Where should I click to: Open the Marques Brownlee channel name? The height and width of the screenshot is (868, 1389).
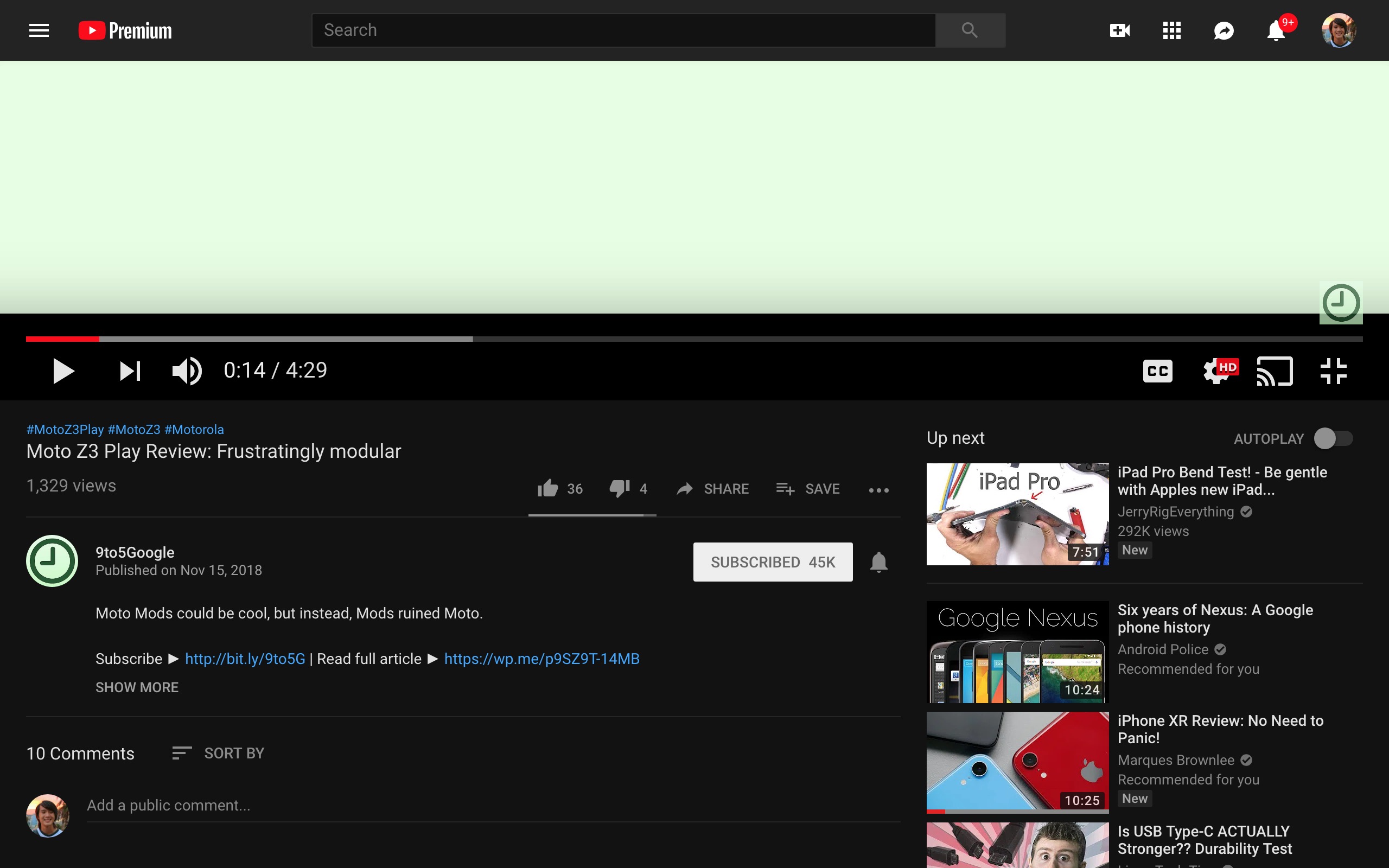(x=1175, y=760)
